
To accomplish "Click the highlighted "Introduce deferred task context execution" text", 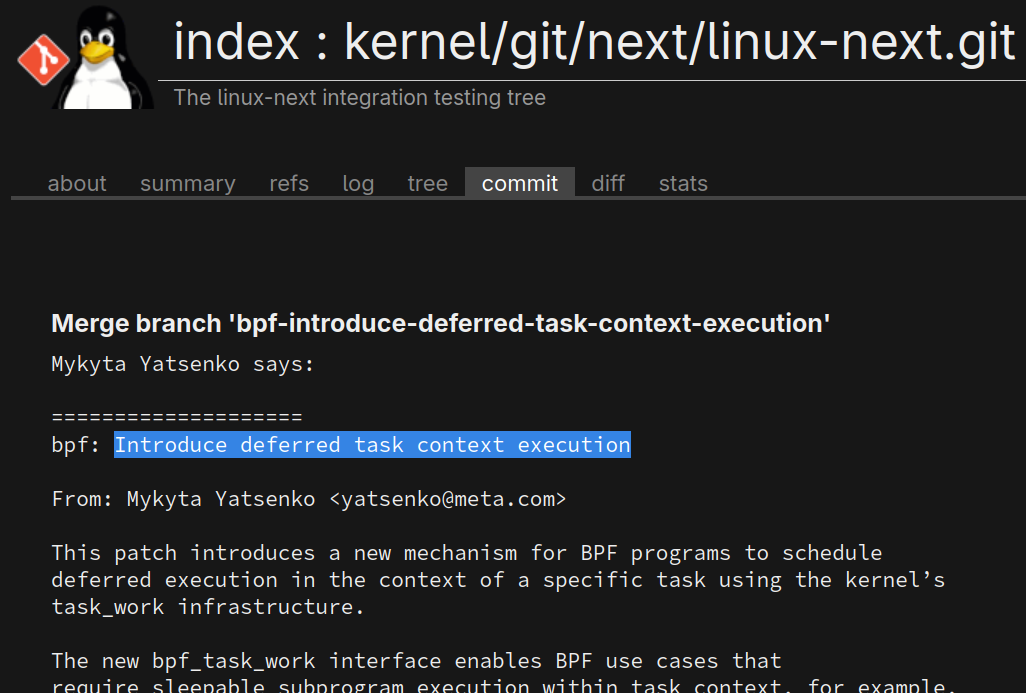I will click(x=372, y=445).
